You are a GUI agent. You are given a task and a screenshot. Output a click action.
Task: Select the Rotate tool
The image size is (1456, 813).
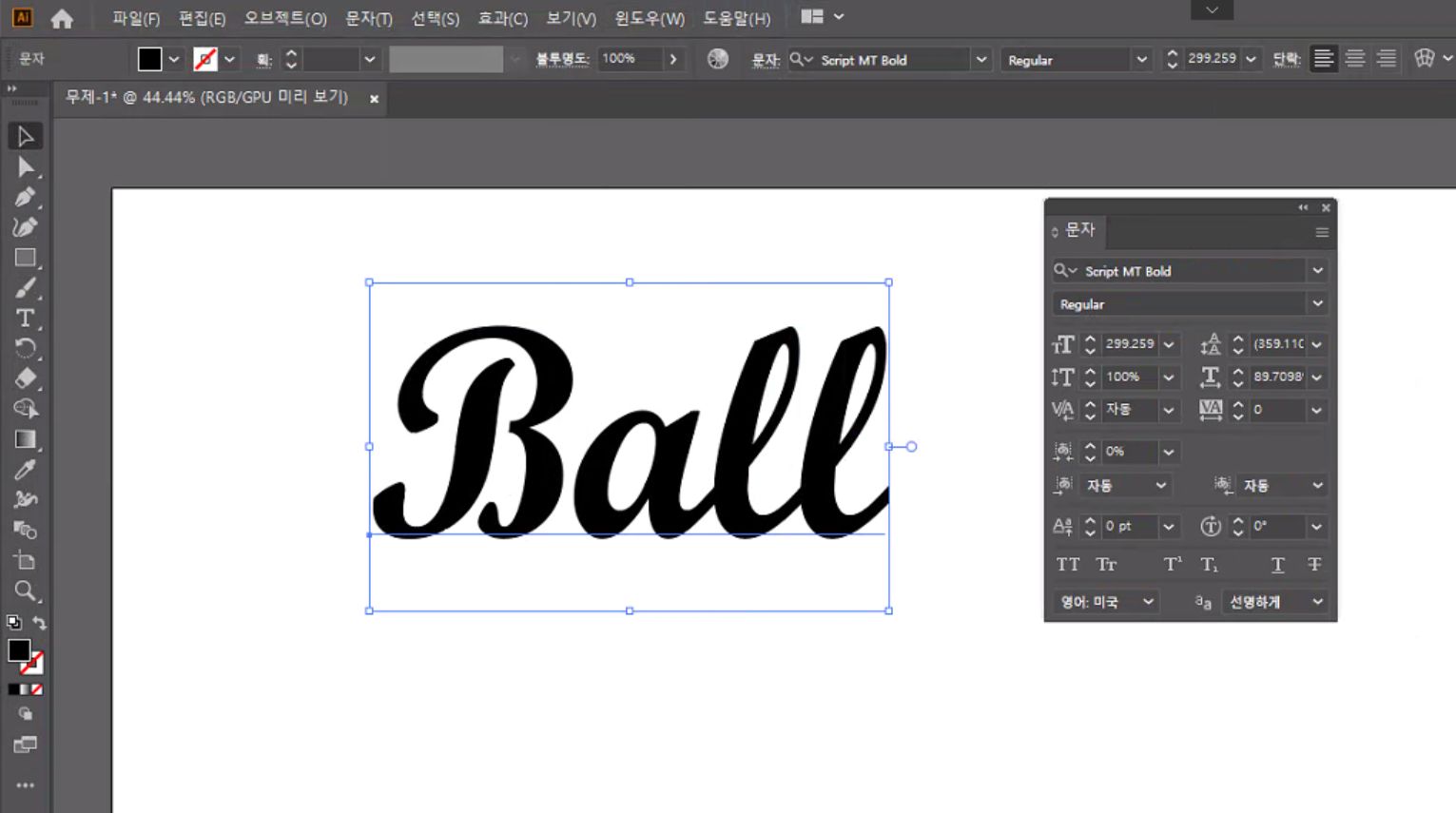(25, 348)
